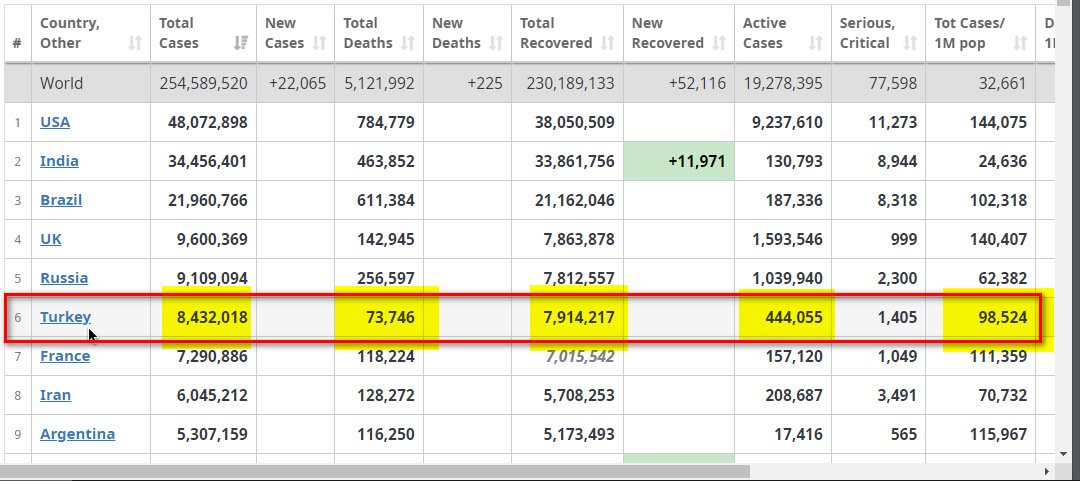Select Turkey active cases 444,055

pyautogui.click(x=793, y=317)
